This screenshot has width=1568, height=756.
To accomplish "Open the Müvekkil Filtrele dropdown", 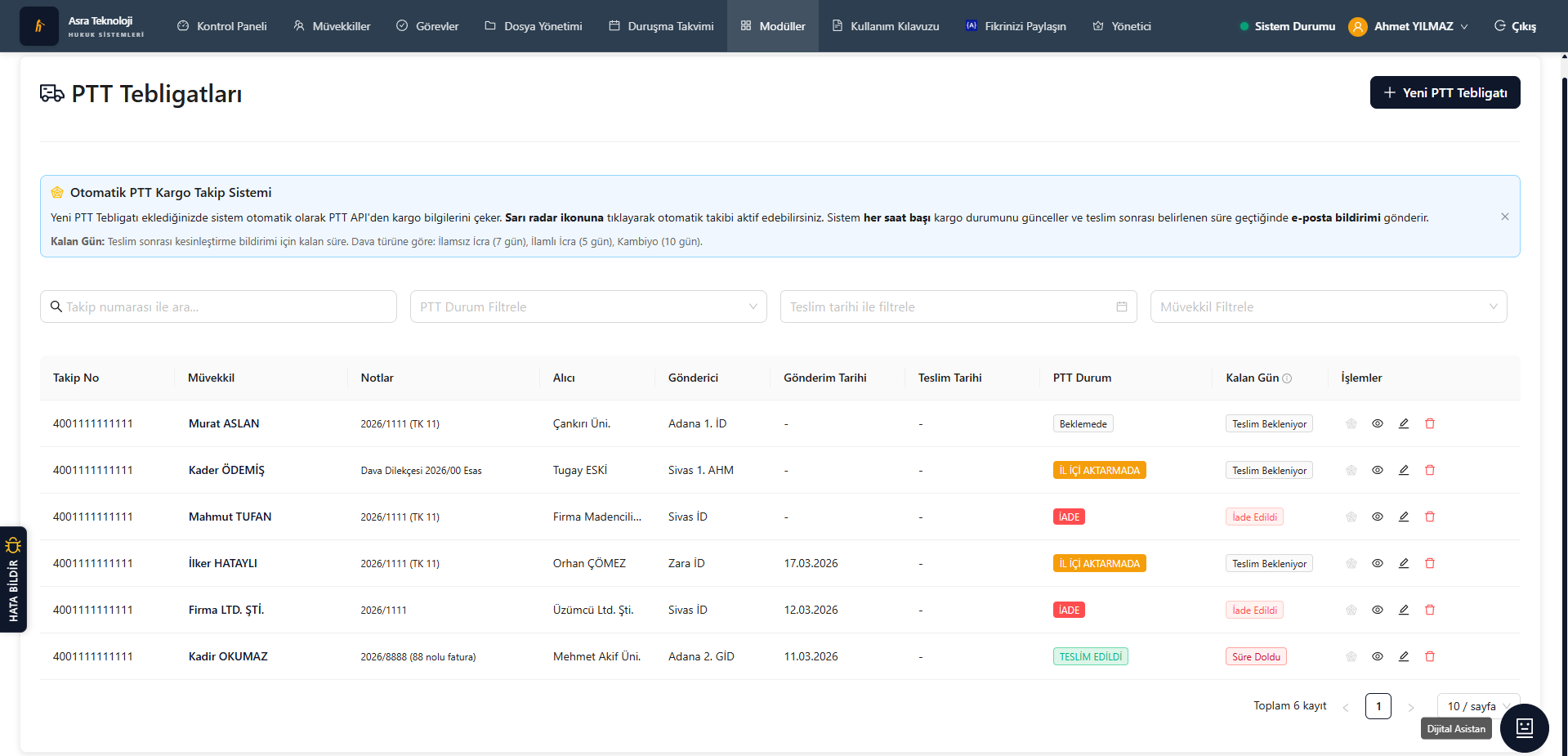I will [1329, 306].
